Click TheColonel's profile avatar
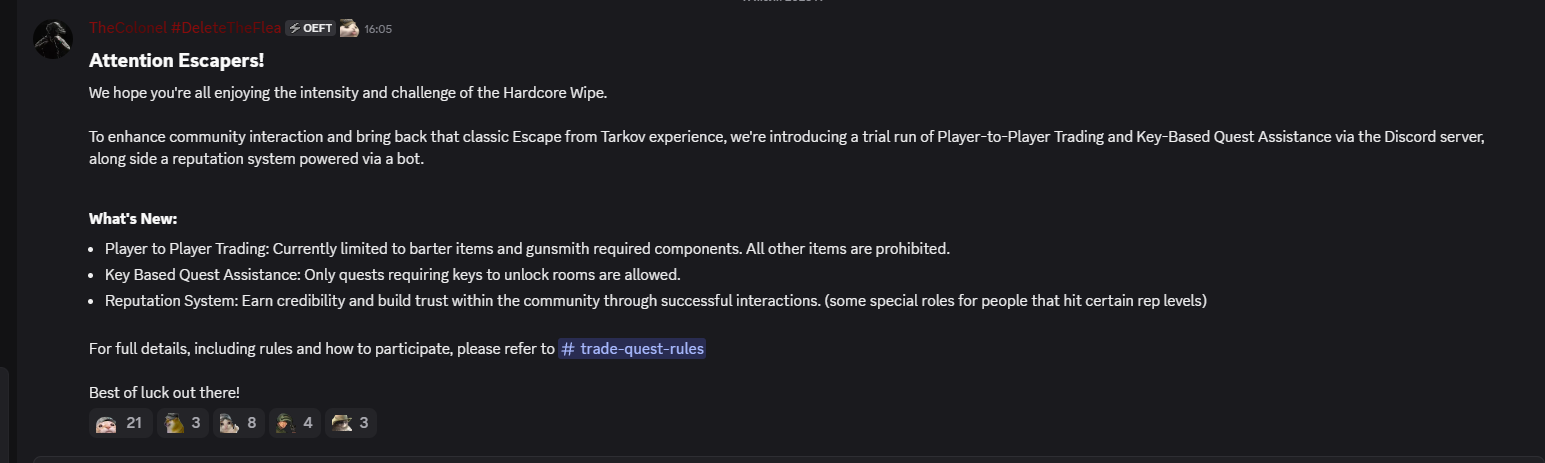Viewport: 1545px width, 463px height. pos(53,39)
